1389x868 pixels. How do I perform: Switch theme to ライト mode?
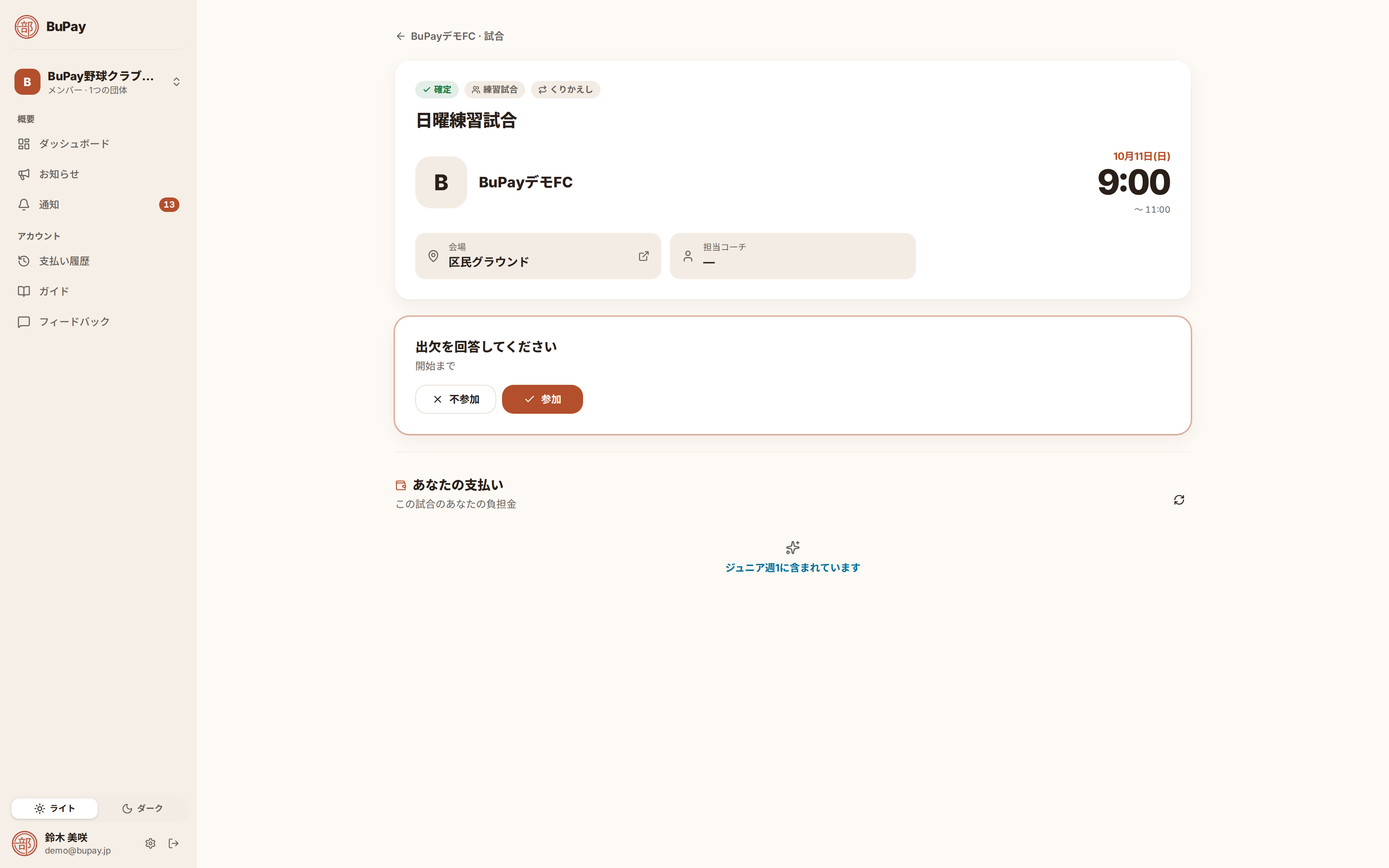(55, 808)
